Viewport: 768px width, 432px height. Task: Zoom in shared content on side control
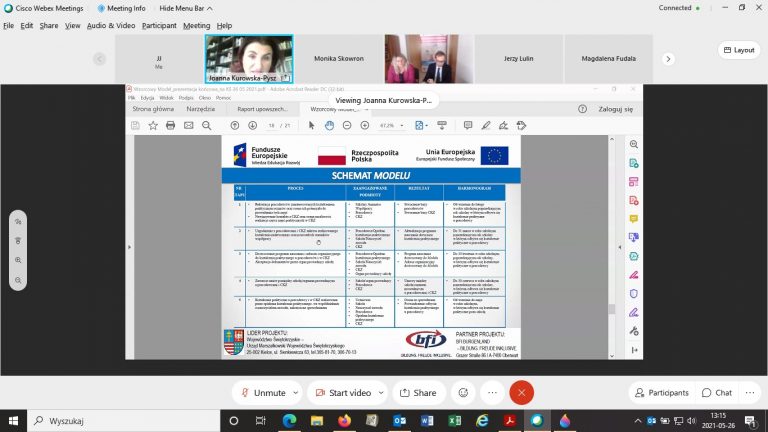[18, 260]
